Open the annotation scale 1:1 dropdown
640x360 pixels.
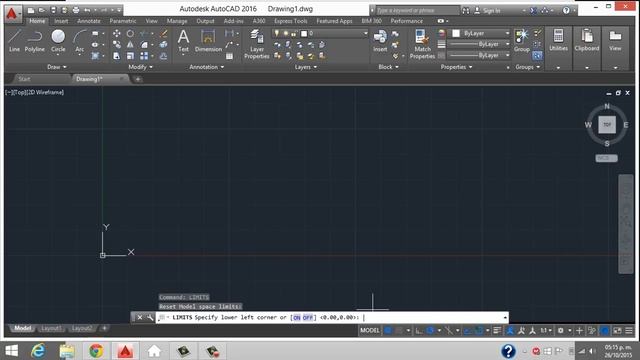[x=546, y=330]
